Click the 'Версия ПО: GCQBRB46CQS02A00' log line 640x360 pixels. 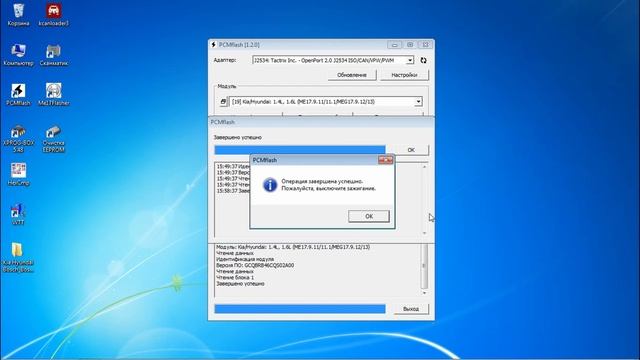(x=255, y=265)
